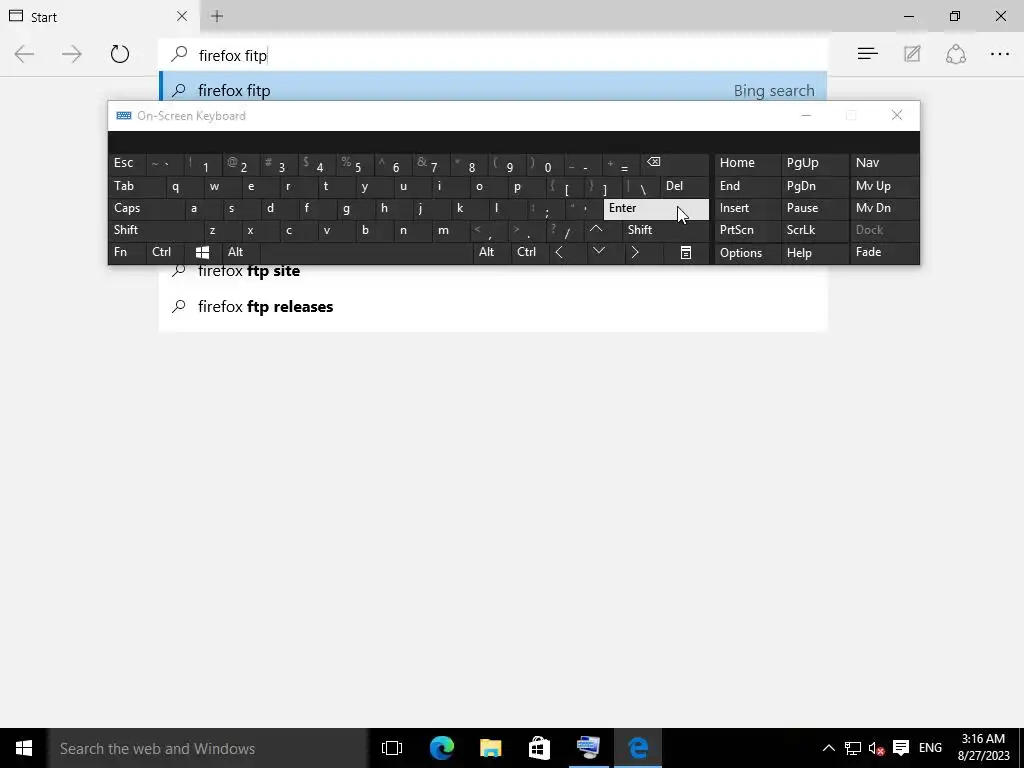Screen dimensions: 1024x768
Task: Click the Pause key
Action: [x=814, y=208]
